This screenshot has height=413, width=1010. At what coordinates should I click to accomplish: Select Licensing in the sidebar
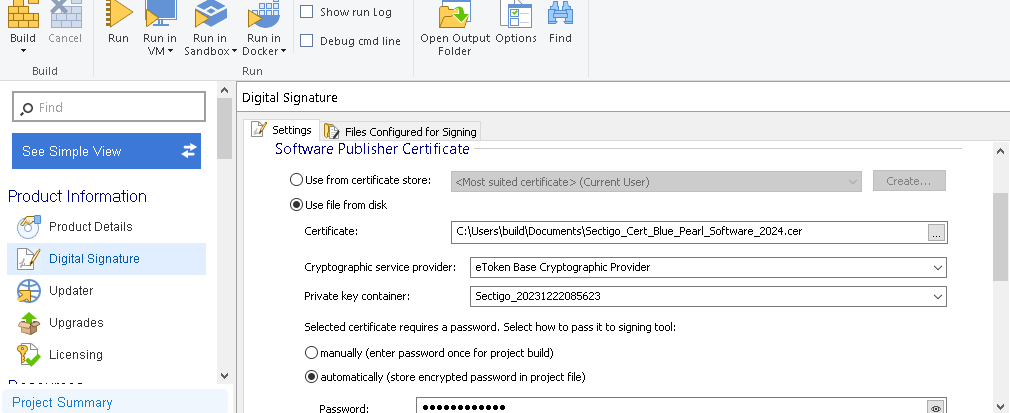pyautogui.click(x=75, y=354)
